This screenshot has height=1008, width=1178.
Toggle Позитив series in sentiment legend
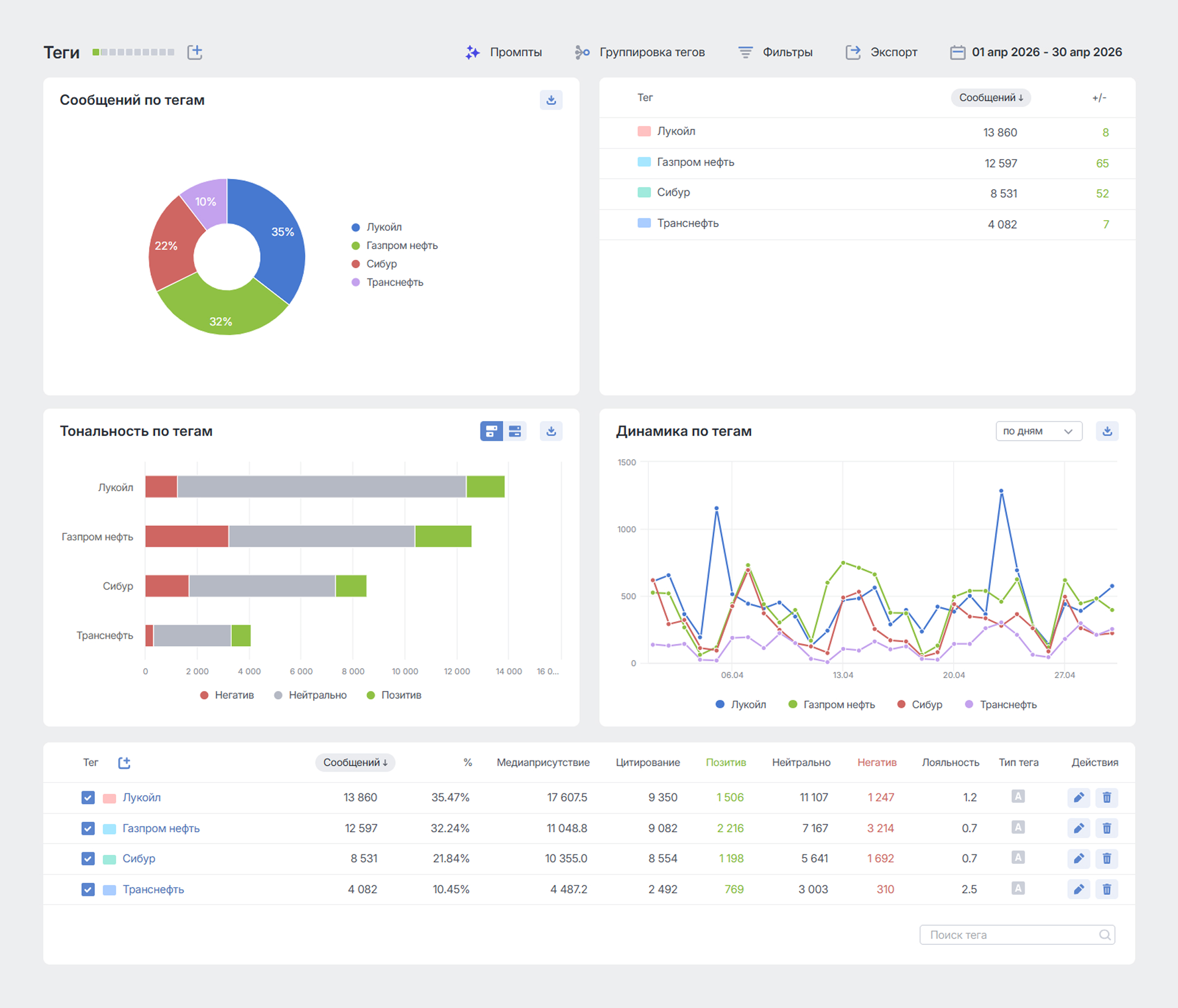[394, 695]
